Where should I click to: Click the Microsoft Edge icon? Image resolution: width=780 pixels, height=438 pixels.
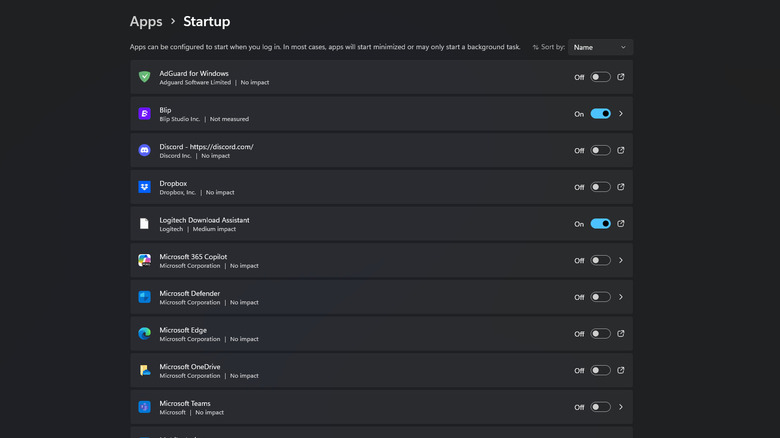(x=145, y=334)
